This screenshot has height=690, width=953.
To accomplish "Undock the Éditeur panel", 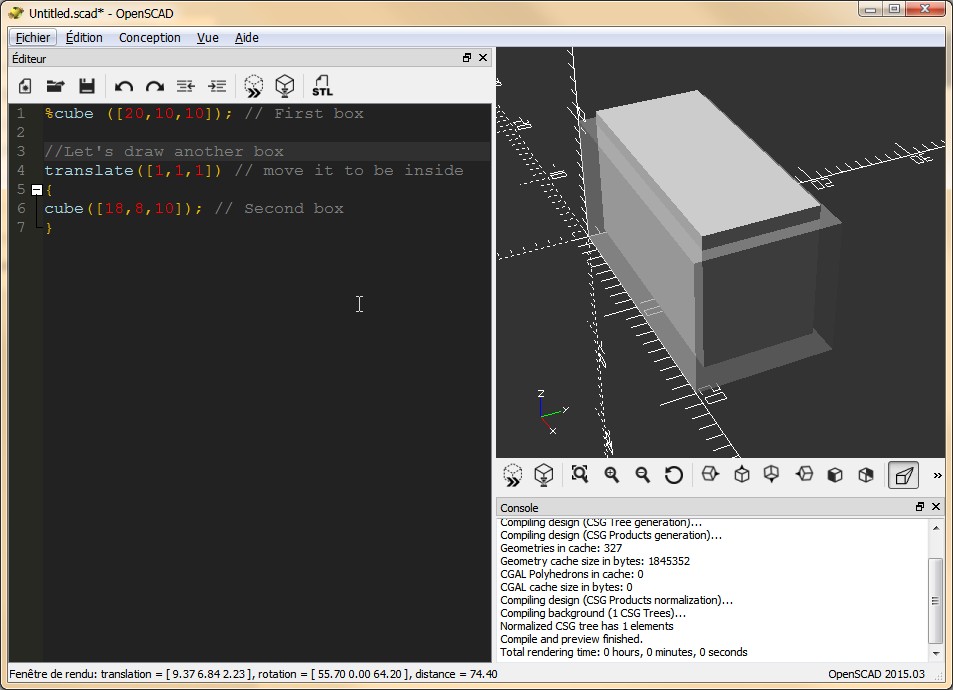I will (x=467, y=58).
